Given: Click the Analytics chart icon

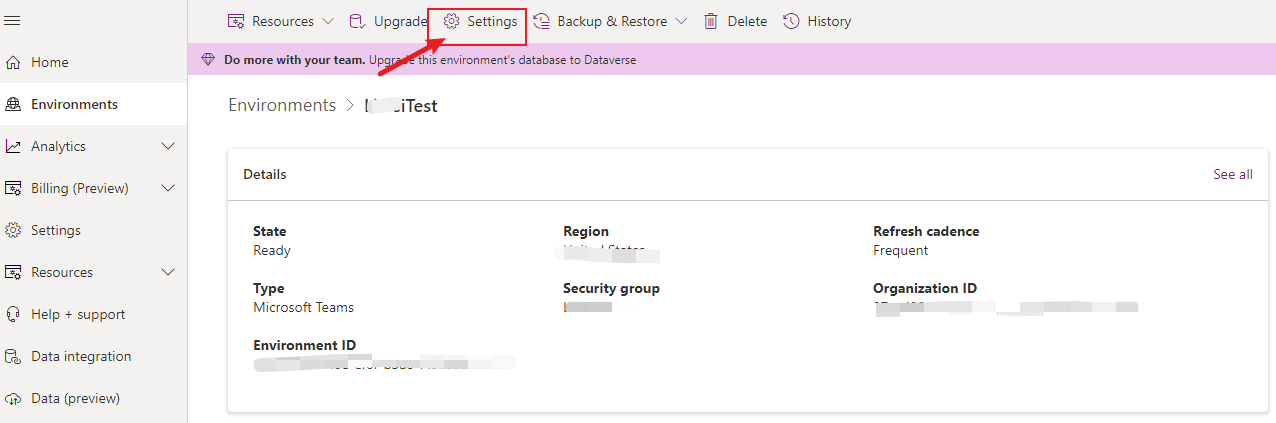Looking at the screenshot, I should click(x=13, y=146).
